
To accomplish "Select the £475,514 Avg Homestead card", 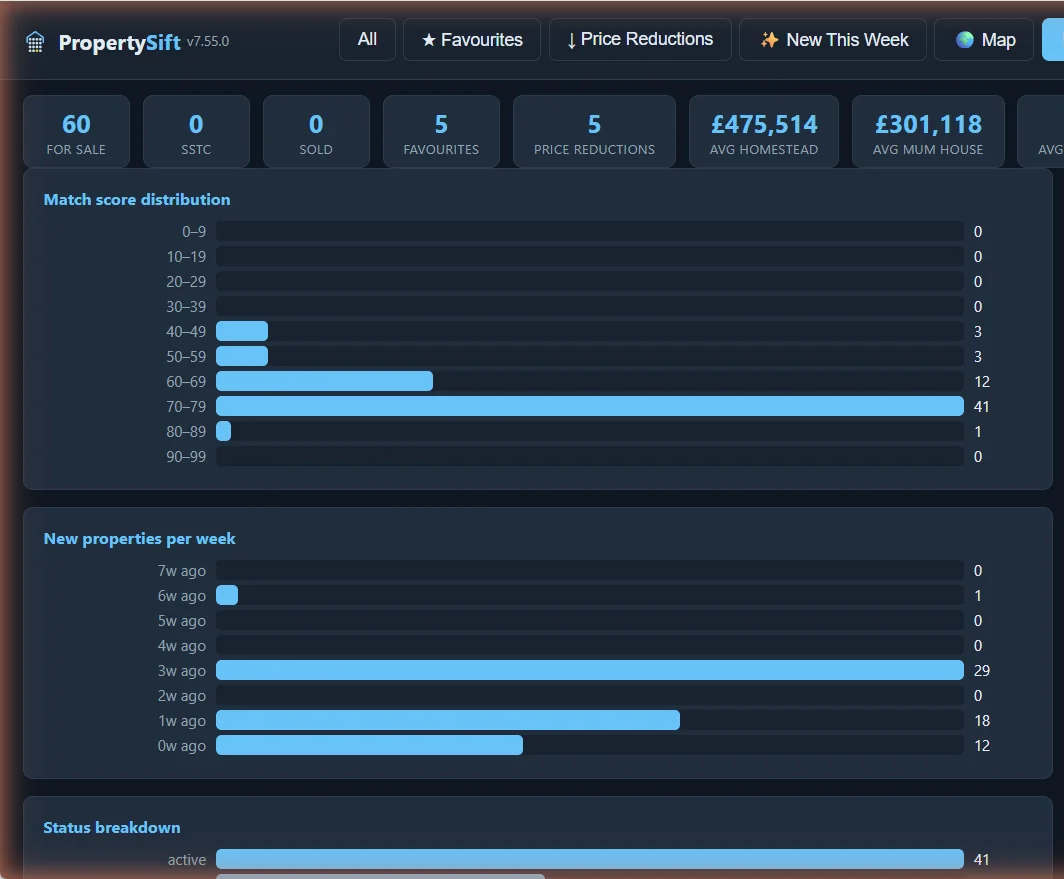I will [764, 132].
